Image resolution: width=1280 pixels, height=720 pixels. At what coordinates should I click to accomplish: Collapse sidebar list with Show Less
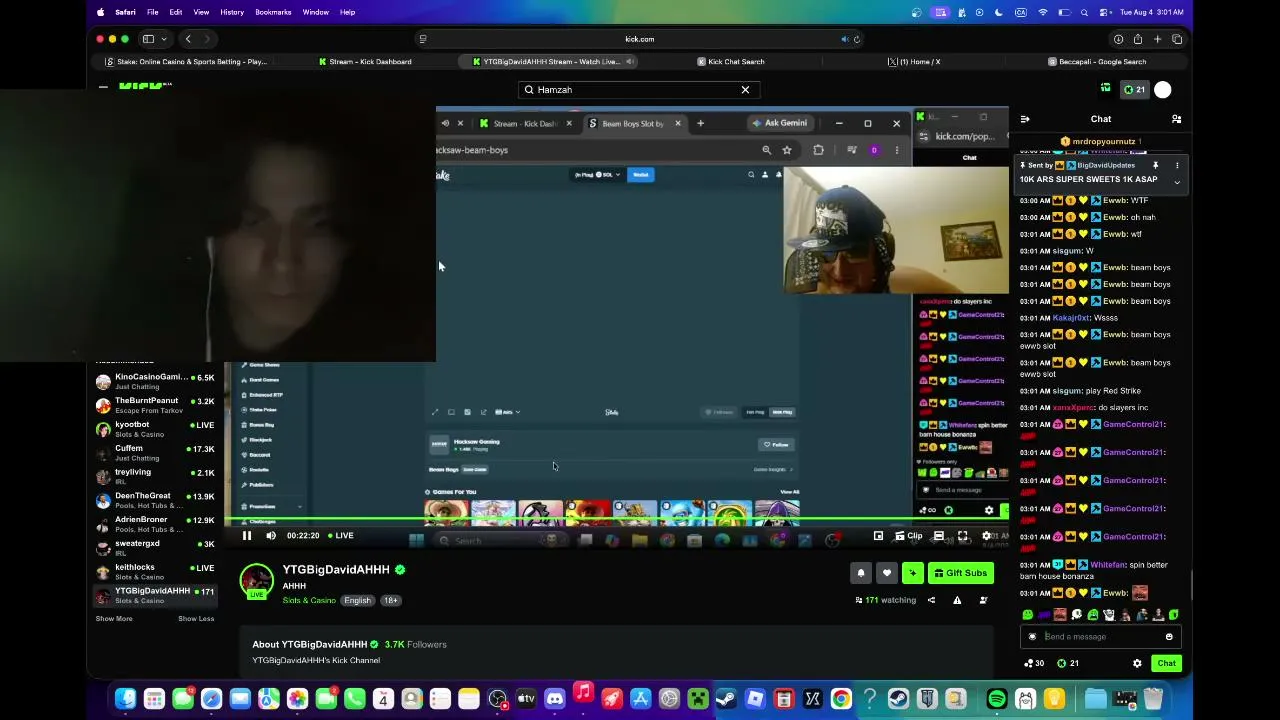click(196, 619)
